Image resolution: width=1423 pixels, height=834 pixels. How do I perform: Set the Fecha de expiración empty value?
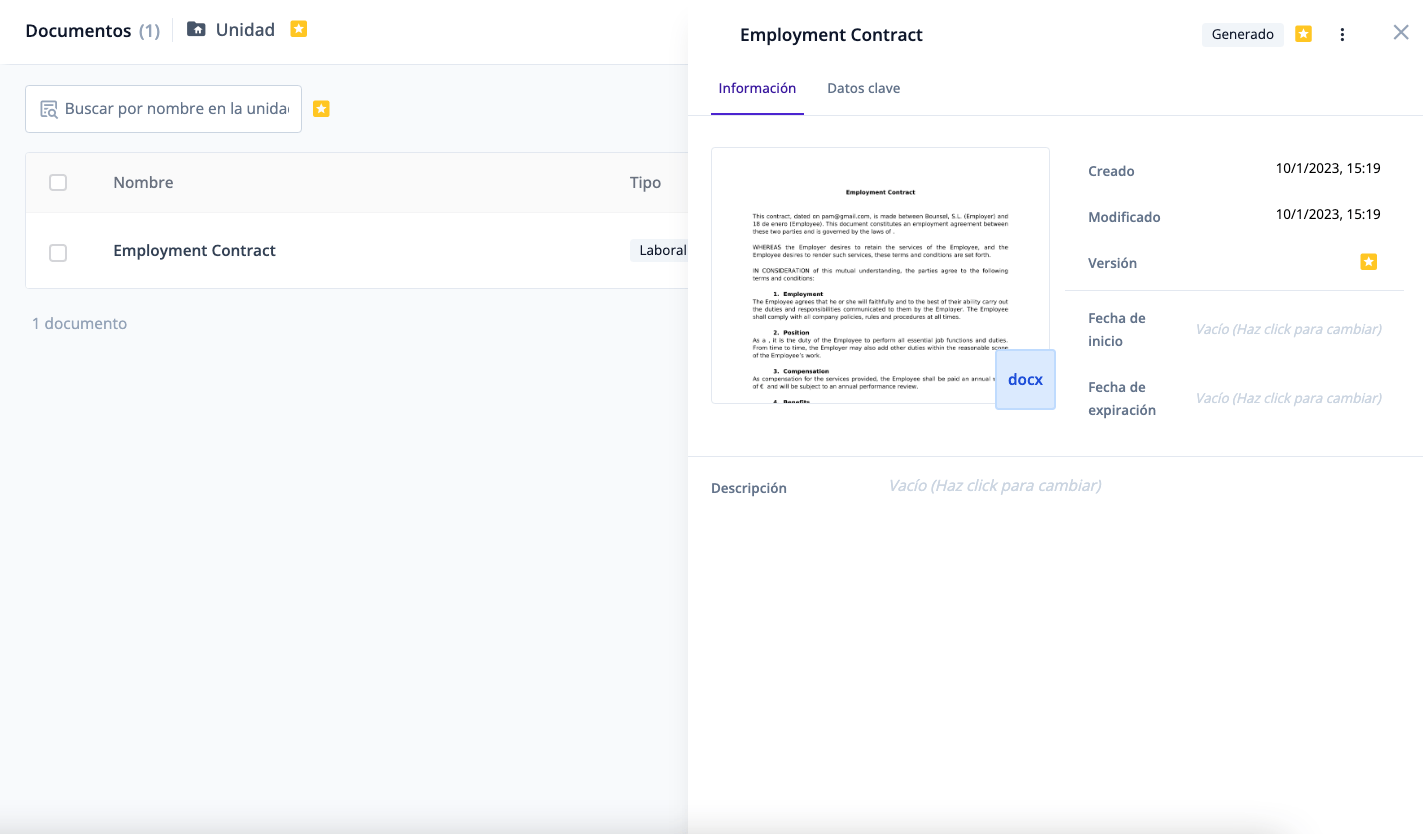[1288, 398]
